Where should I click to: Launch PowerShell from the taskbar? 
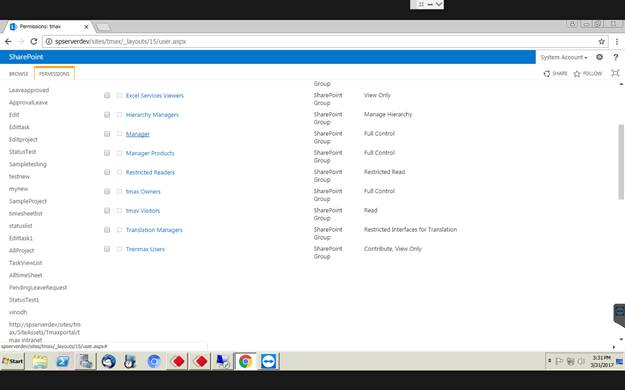(x=63, y=362)
